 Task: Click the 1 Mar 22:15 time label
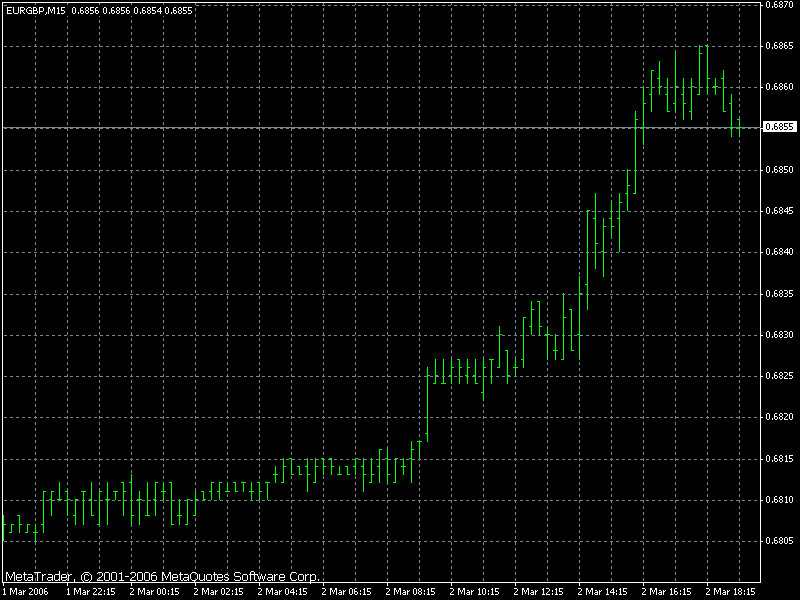[91, 592]
